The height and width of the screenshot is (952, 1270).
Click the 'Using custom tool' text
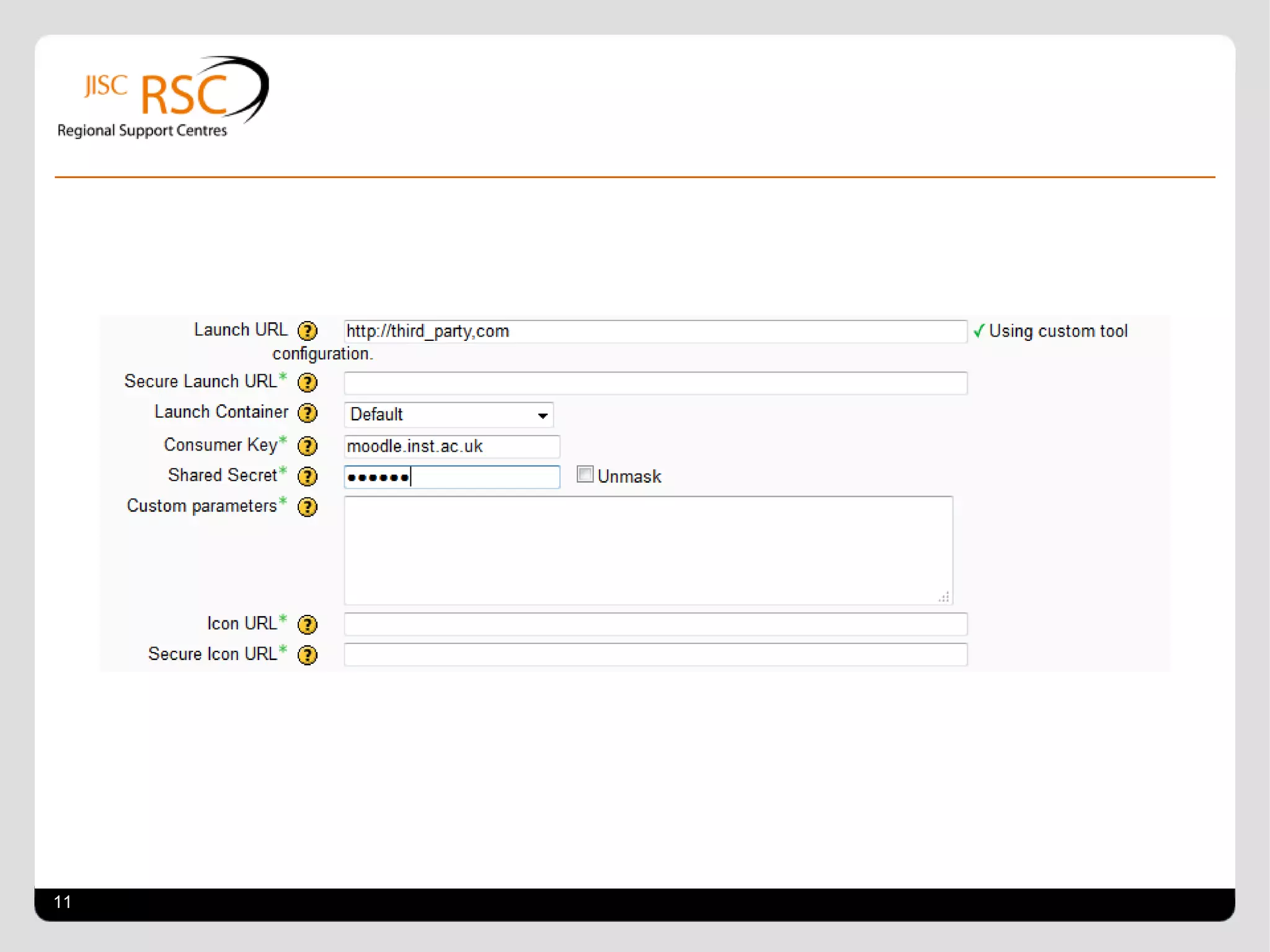click(x=1058, y=331)
